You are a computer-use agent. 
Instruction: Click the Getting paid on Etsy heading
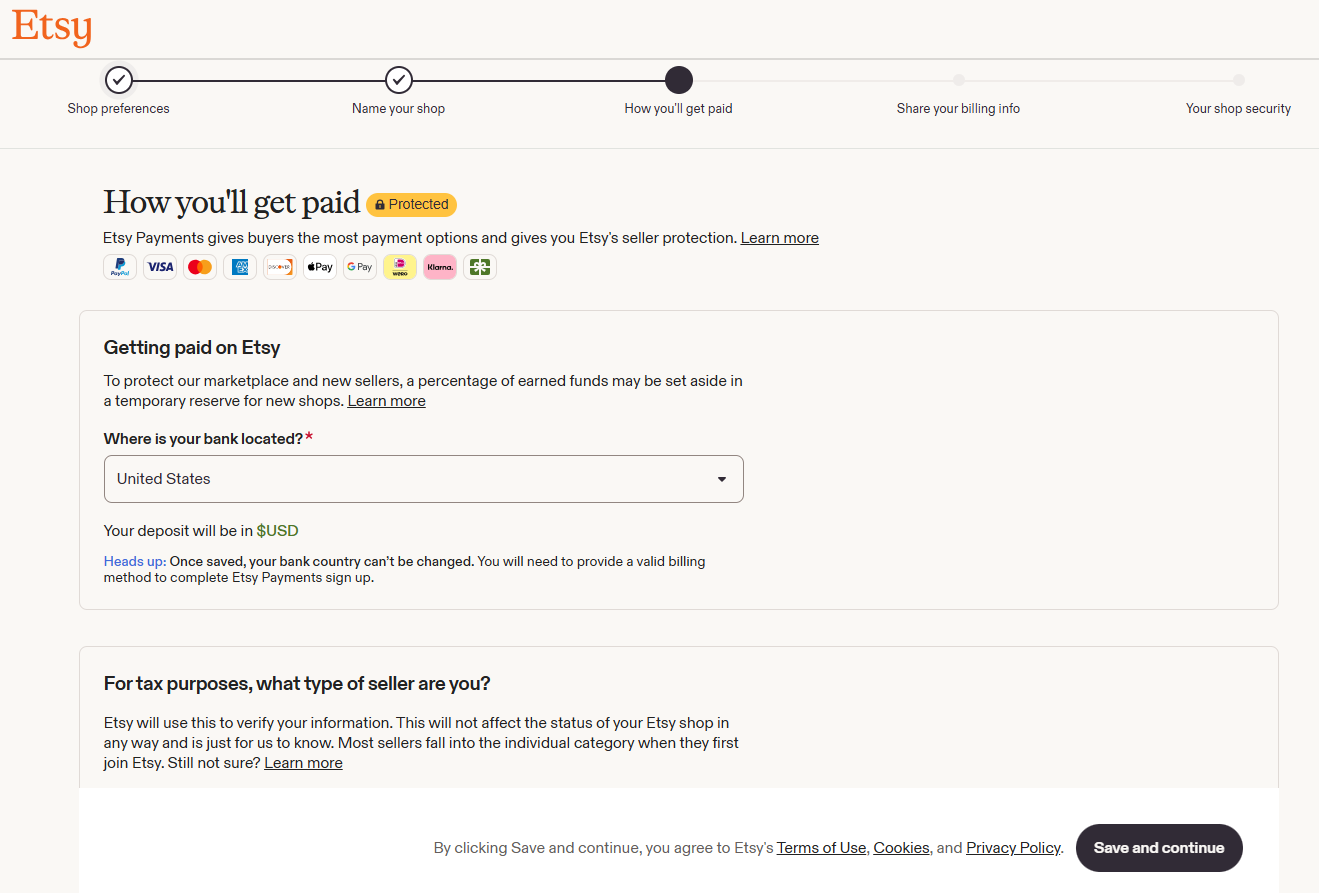tap(192, 348)
